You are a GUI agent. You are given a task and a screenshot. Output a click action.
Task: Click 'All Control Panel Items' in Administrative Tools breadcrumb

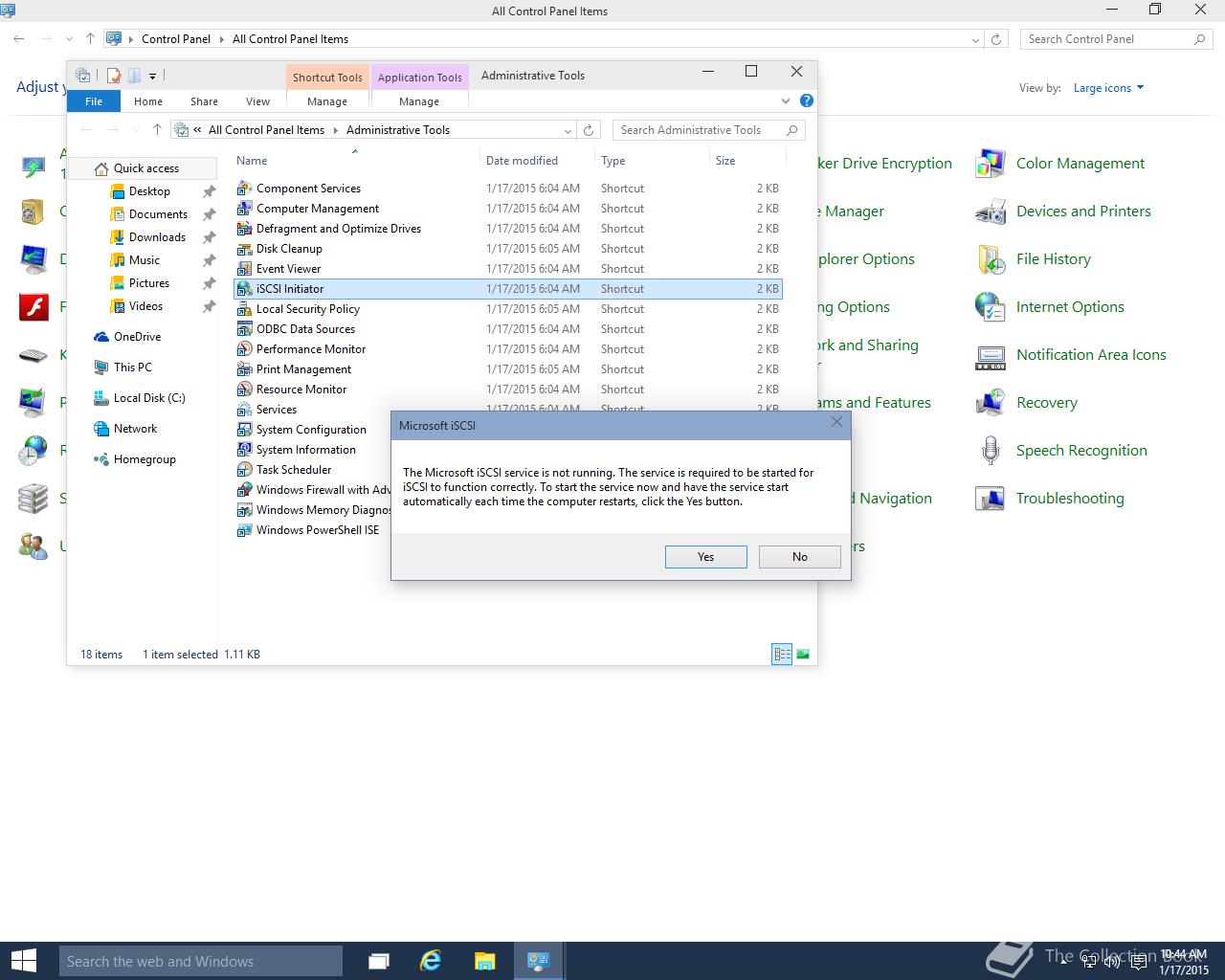tap(266, 130)
